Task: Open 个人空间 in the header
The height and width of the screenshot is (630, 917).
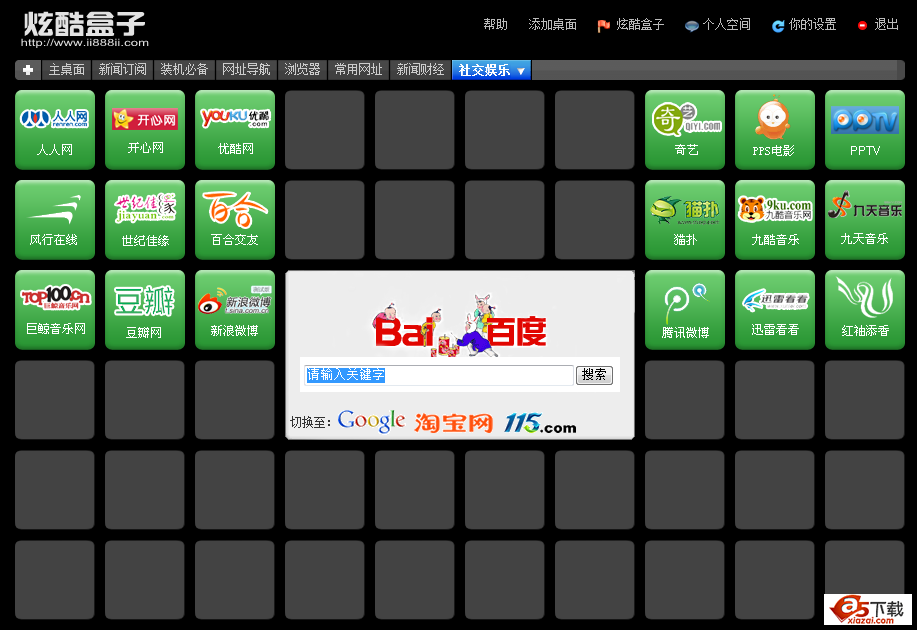Action: [718, 25]
